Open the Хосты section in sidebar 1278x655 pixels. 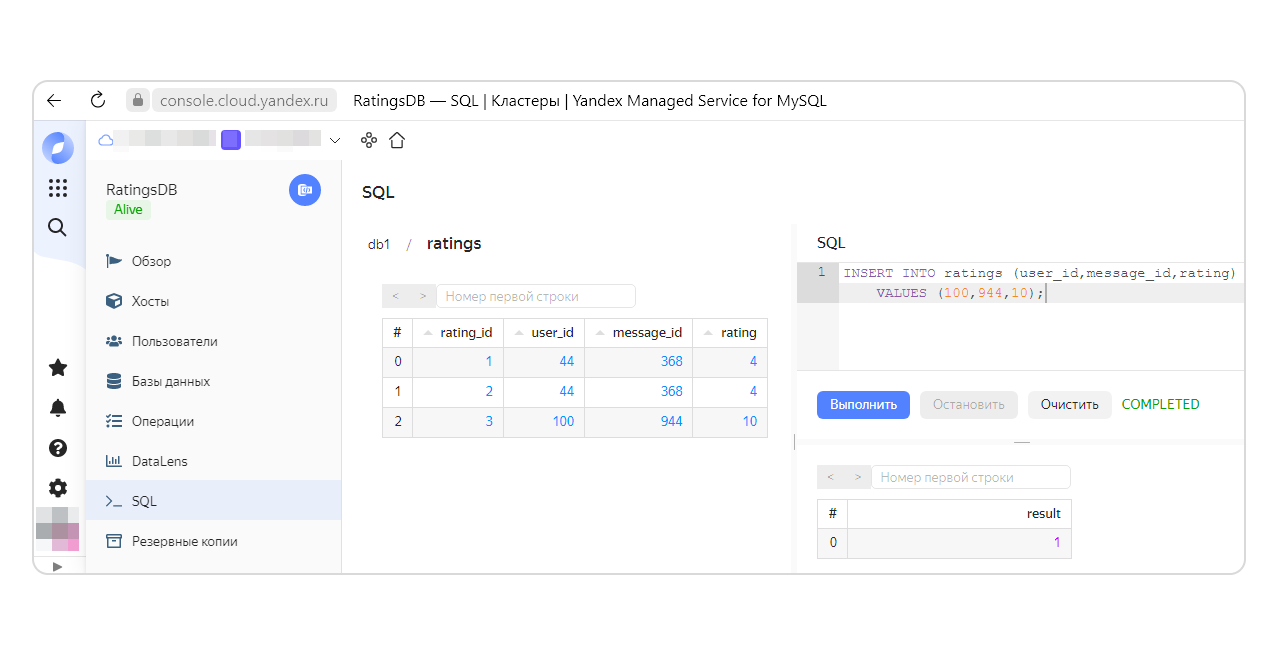(150, 301)
